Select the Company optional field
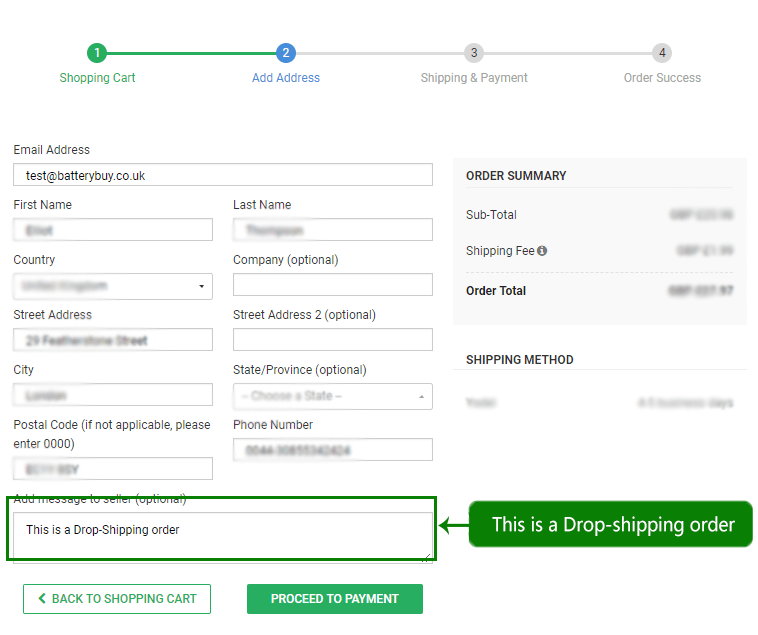The height and width of the screenshot is (635, 758). click(x=332, y=285)
